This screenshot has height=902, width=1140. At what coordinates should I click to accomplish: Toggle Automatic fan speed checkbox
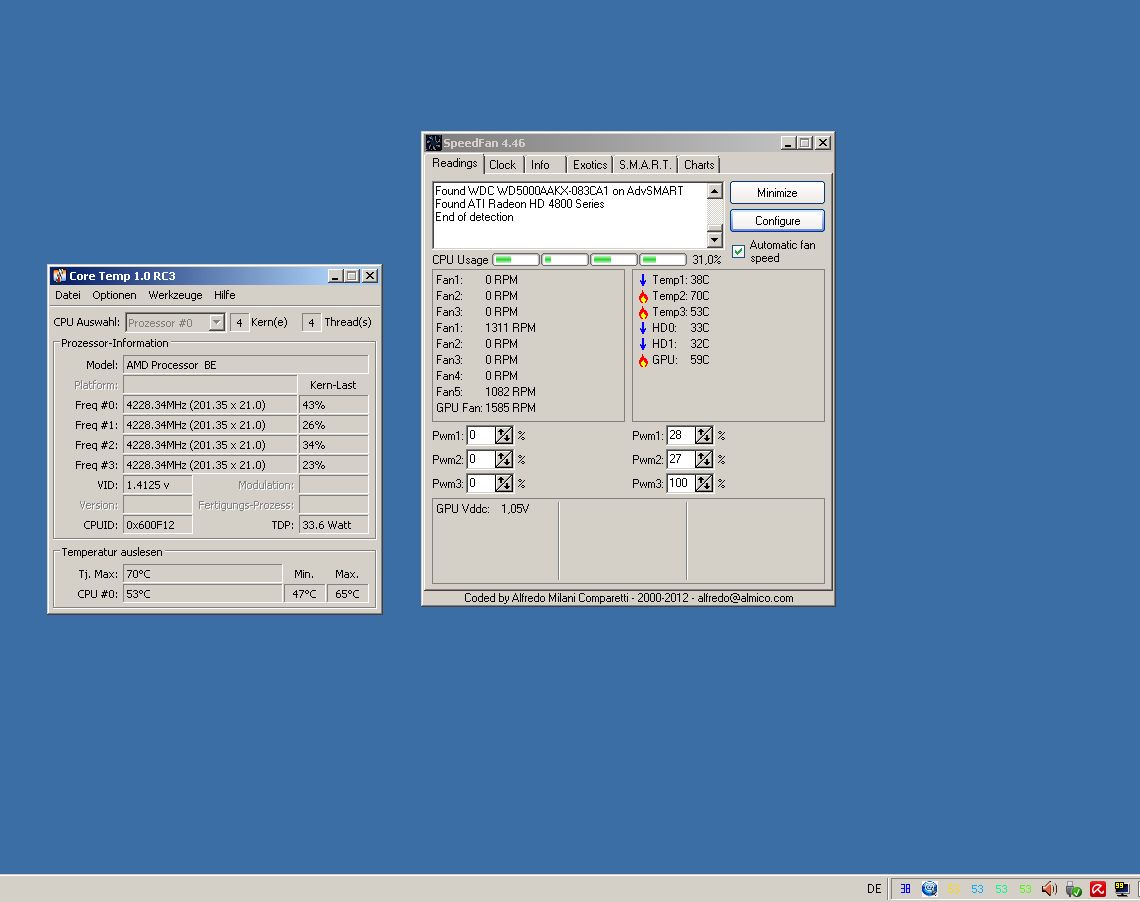pyautogui.click(x=738, y=251)
